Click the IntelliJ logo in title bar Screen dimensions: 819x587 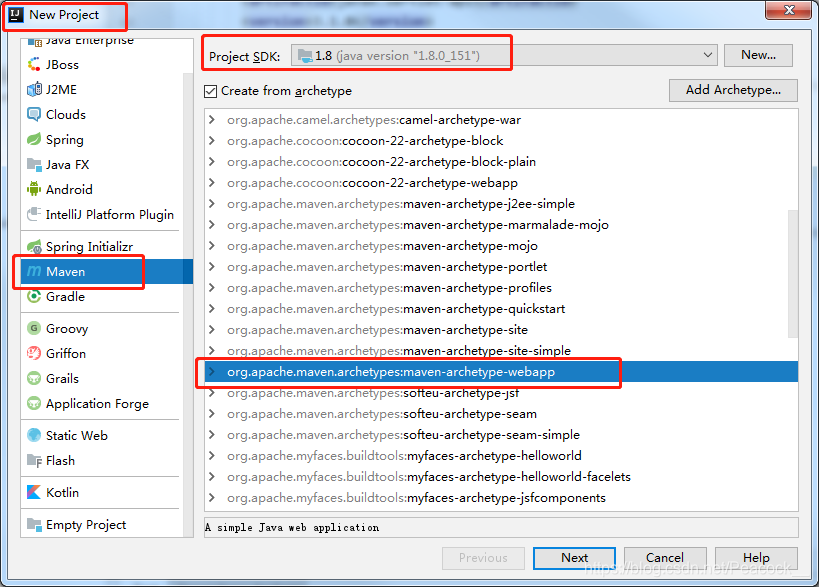16,15
